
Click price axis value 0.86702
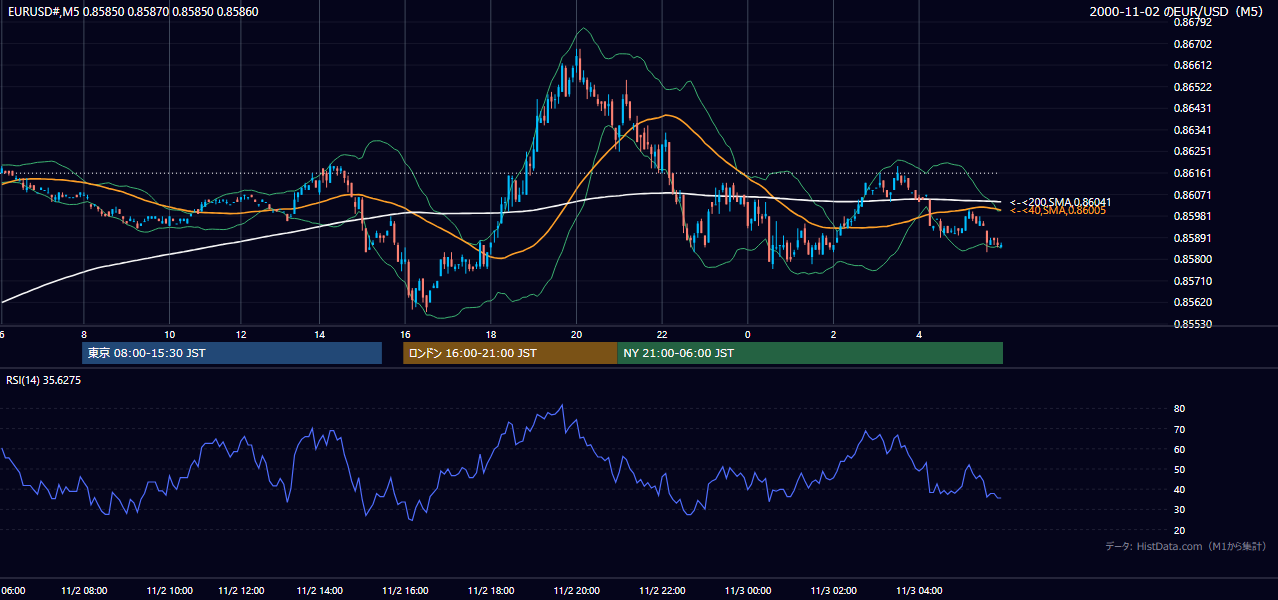[1192, 44]
